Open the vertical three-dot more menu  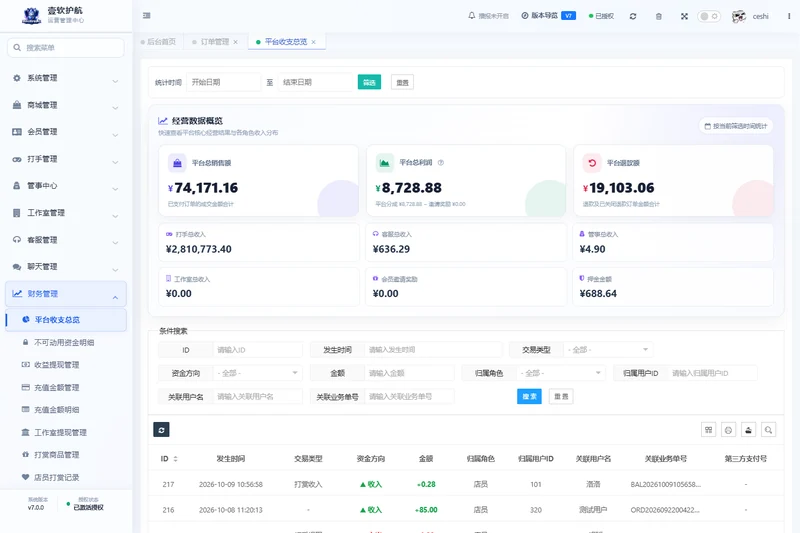(x=789, y=16)
